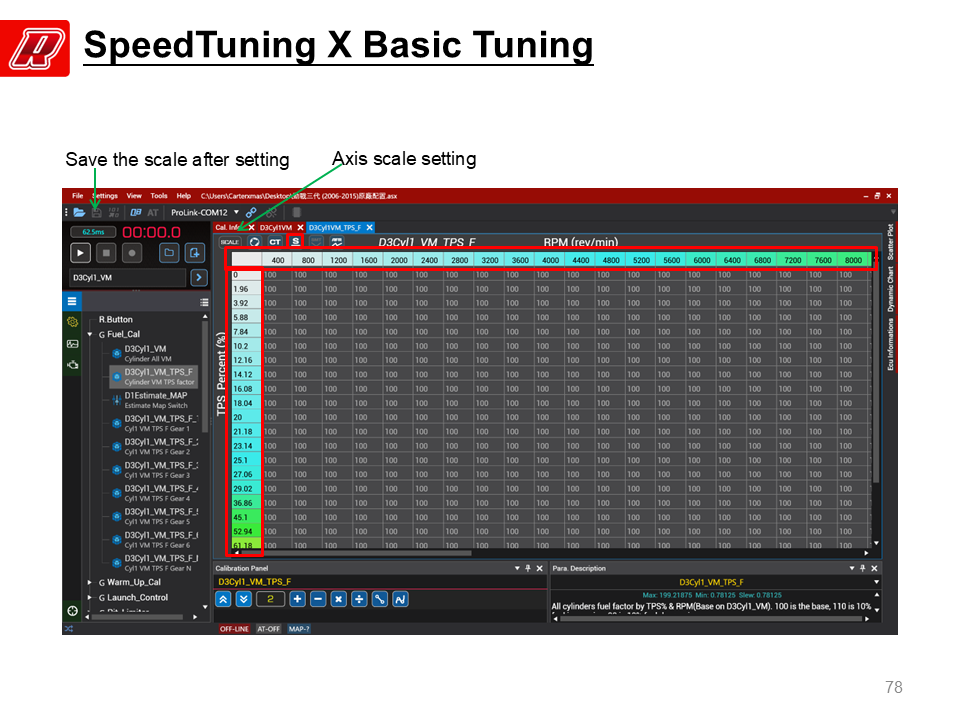Click the D3Cyl1_VM search field
Viewport: 960px width, 720px height.
click(x=127, y=277)
